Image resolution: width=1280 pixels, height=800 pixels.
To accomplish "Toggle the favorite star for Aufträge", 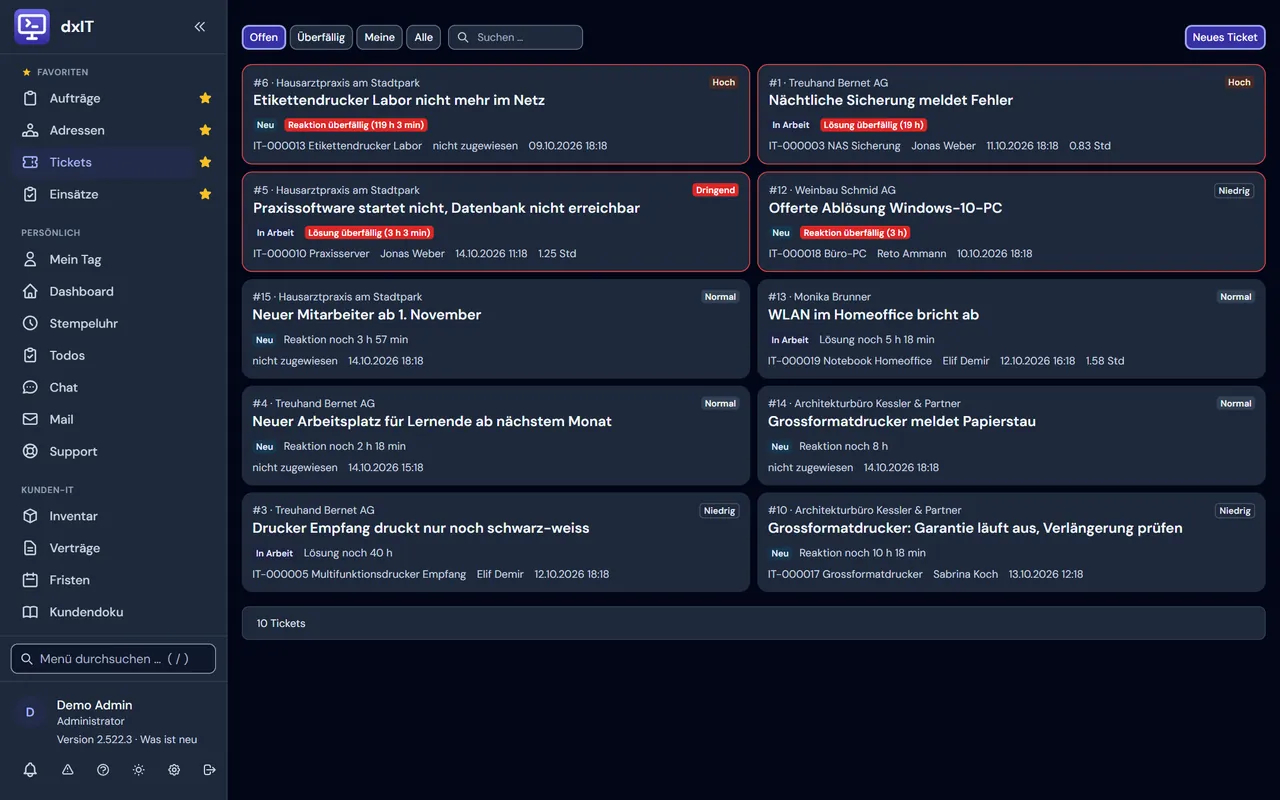I will (205, 98).
